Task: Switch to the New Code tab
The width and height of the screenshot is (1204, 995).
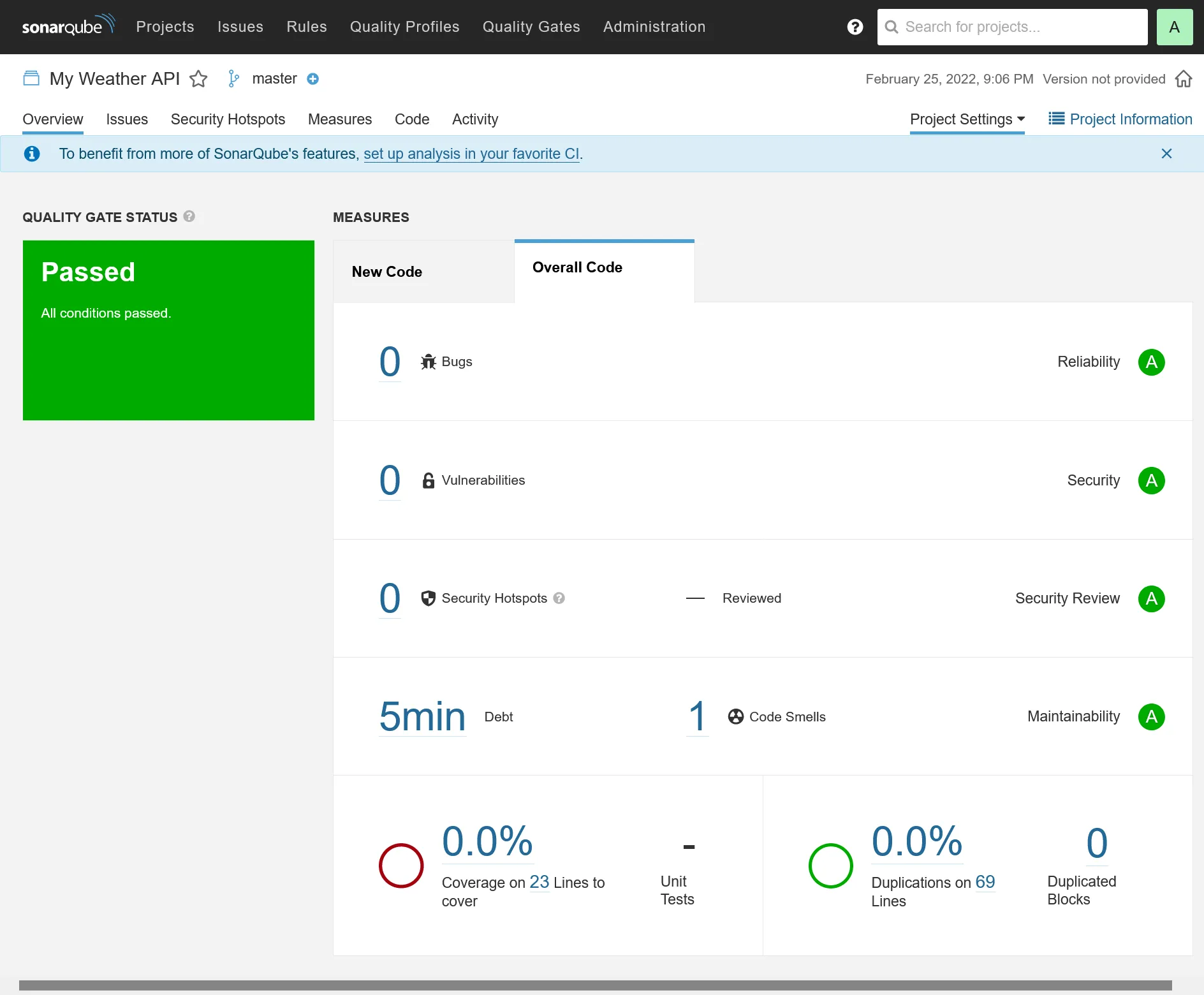Action: [x=386, y=272]
